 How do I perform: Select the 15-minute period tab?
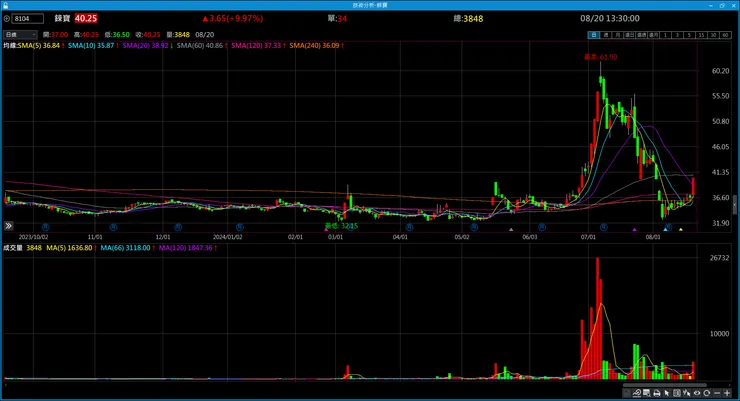[701, 35]
